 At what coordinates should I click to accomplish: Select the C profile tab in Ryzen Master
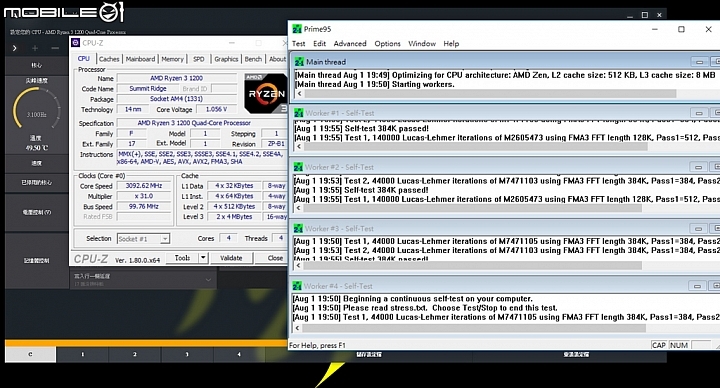click(30, 354)
